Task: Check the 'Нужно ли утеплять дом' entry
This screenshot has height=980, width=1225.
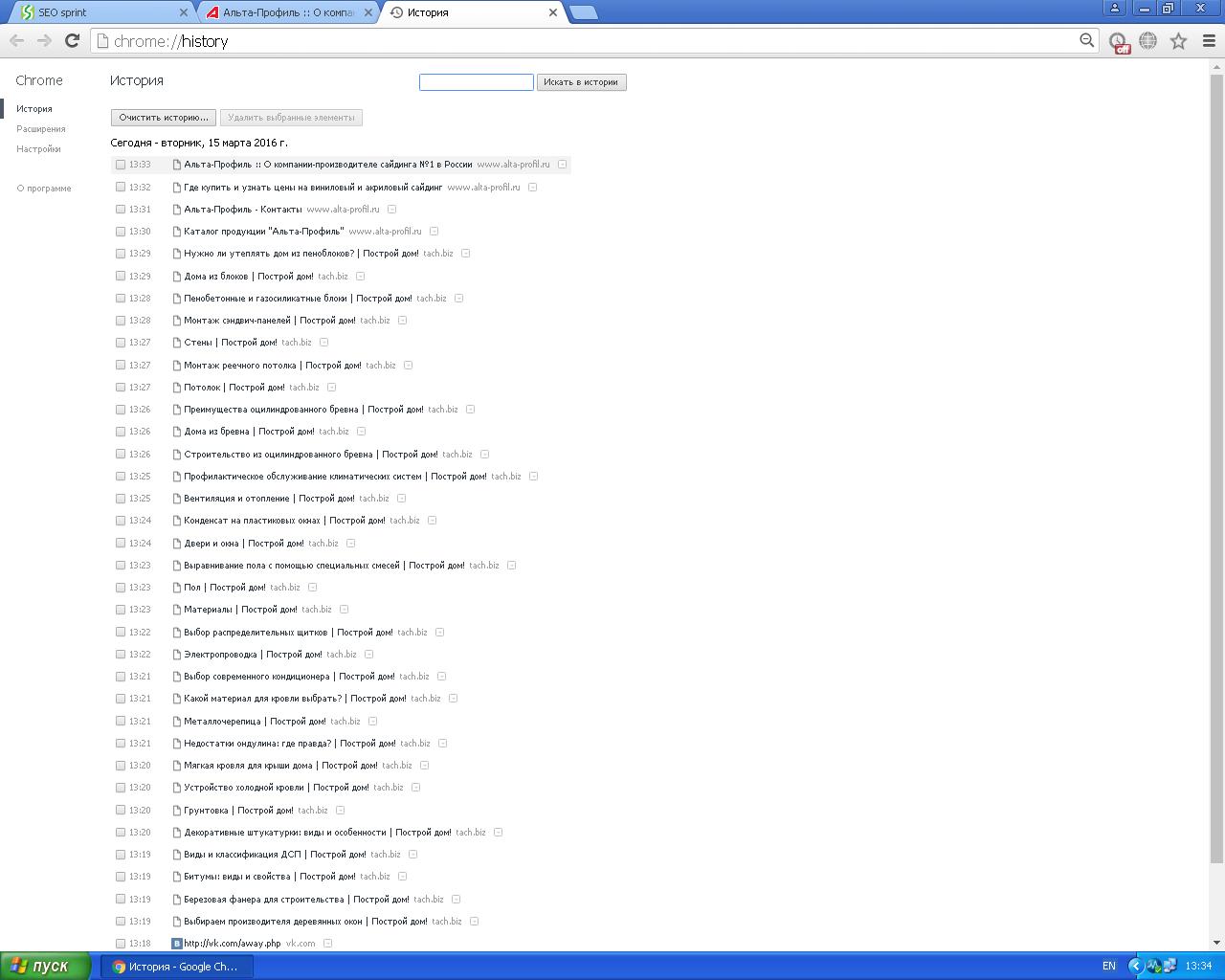Action: (x=121, y=254)
